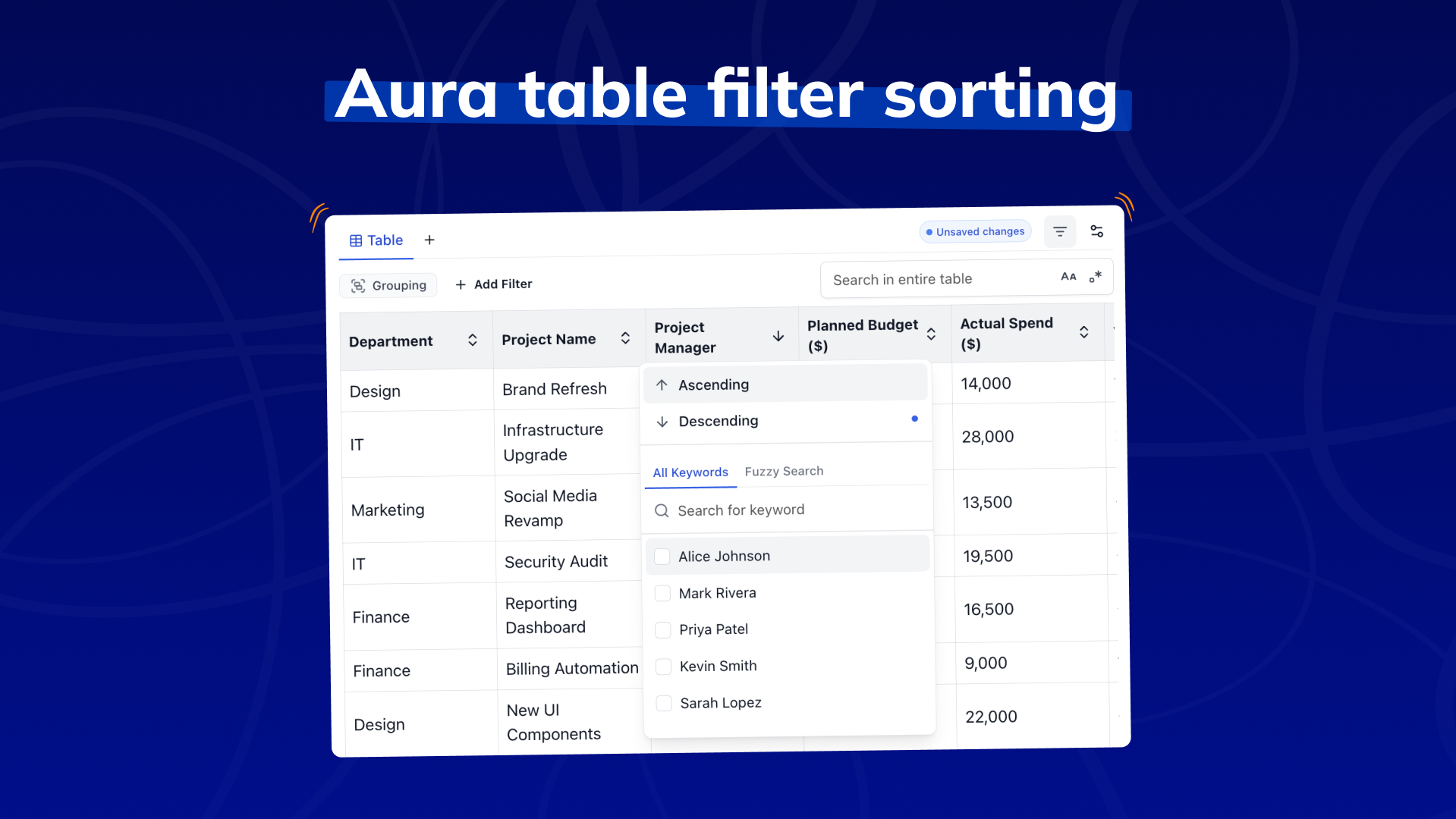Open Actual Spend column sort arrows
1456x819 pixels.
1083,332
